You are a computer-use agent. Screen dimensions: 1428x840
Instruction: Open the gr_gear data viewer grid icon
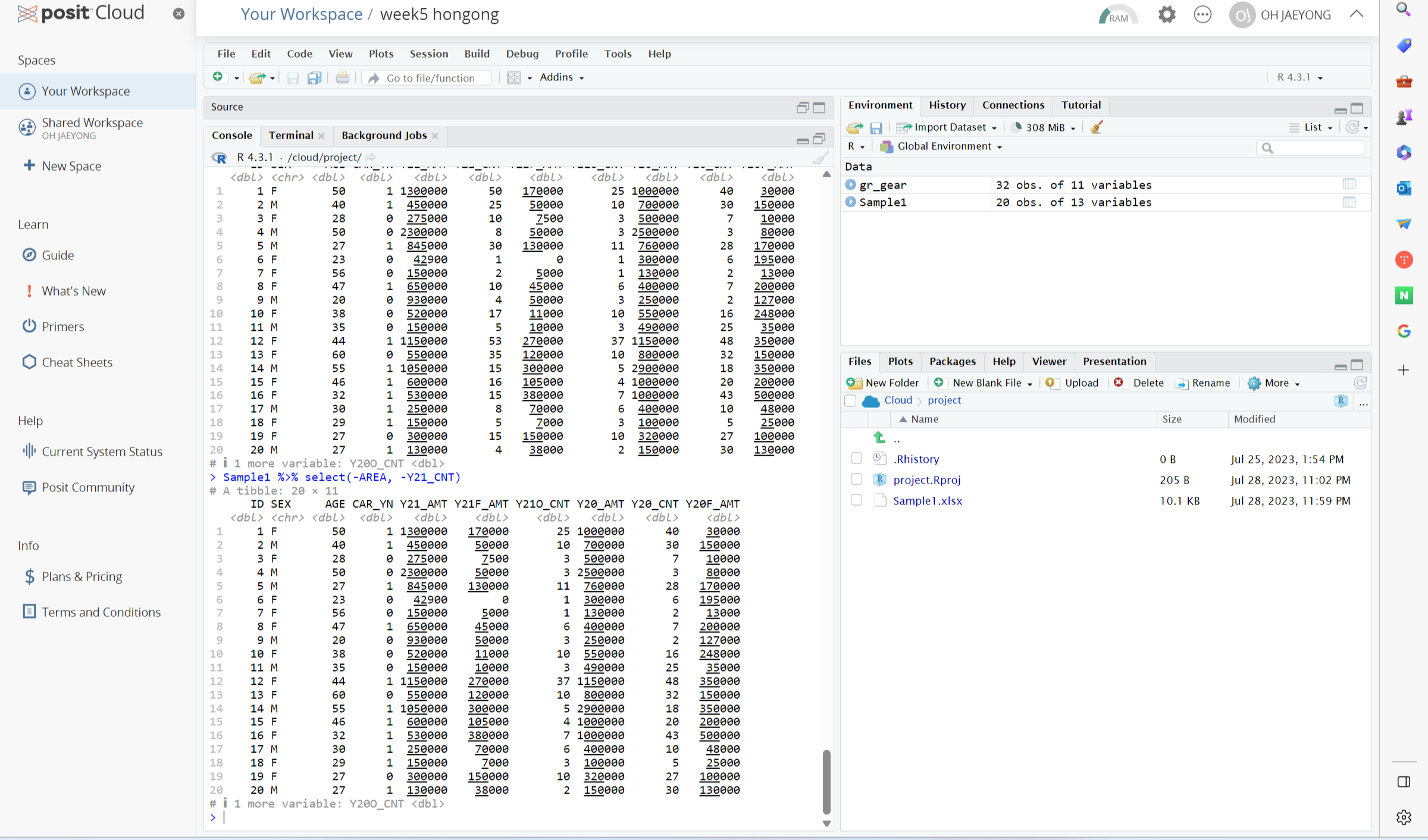coord(1349,184)
